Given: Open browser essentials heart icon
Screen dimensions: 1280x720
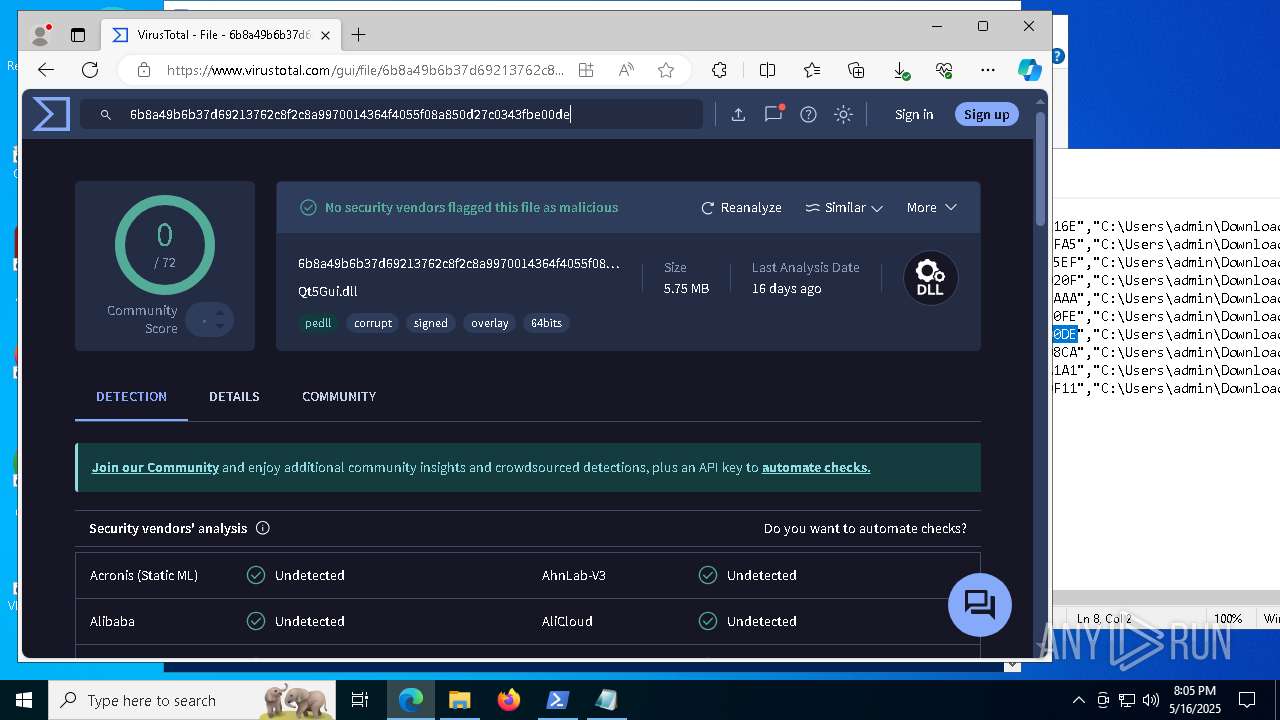Looking at the screenshot, I should [944, 70].
